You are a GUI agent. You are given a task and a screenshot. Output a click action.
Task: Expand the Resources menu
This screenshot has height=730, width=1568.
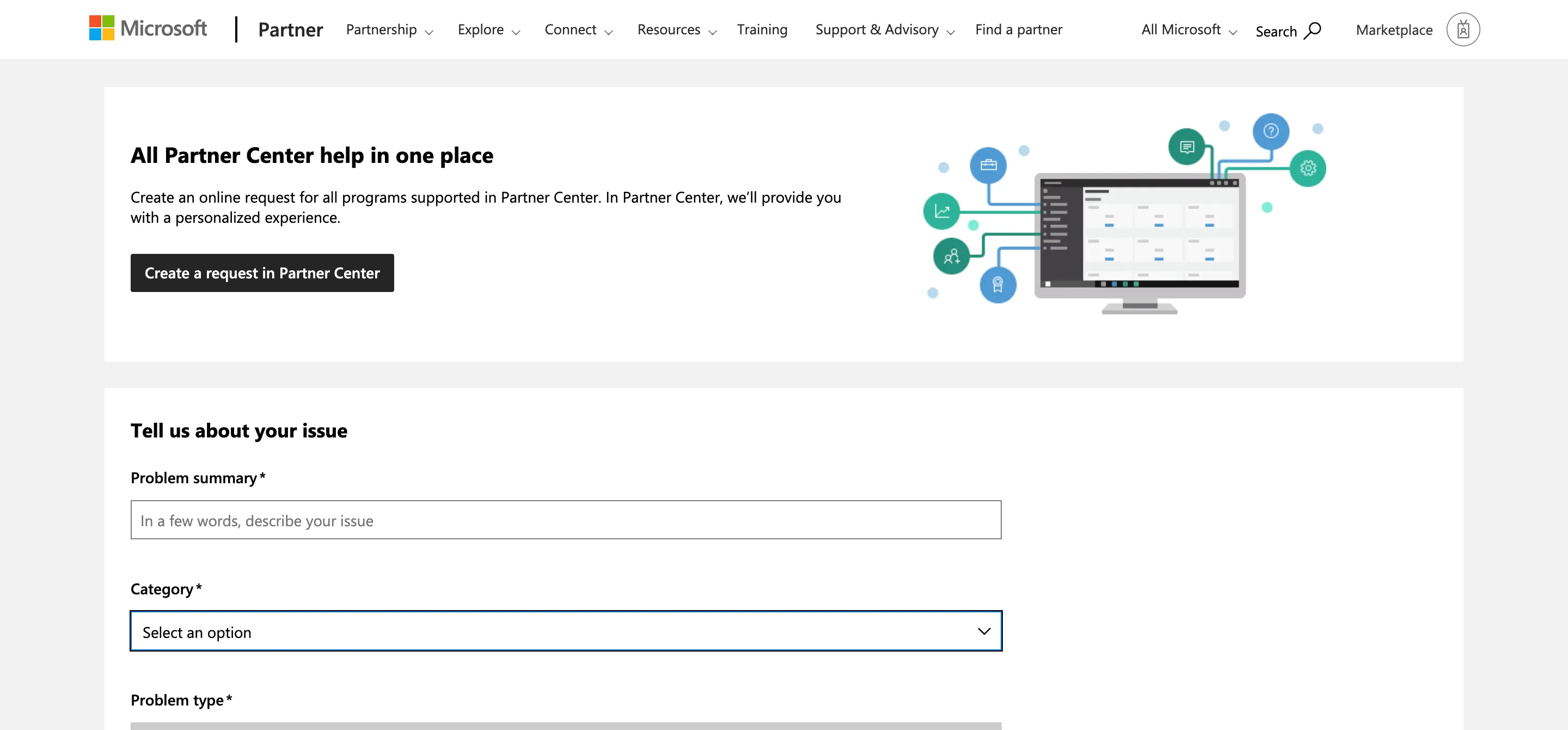677,29
